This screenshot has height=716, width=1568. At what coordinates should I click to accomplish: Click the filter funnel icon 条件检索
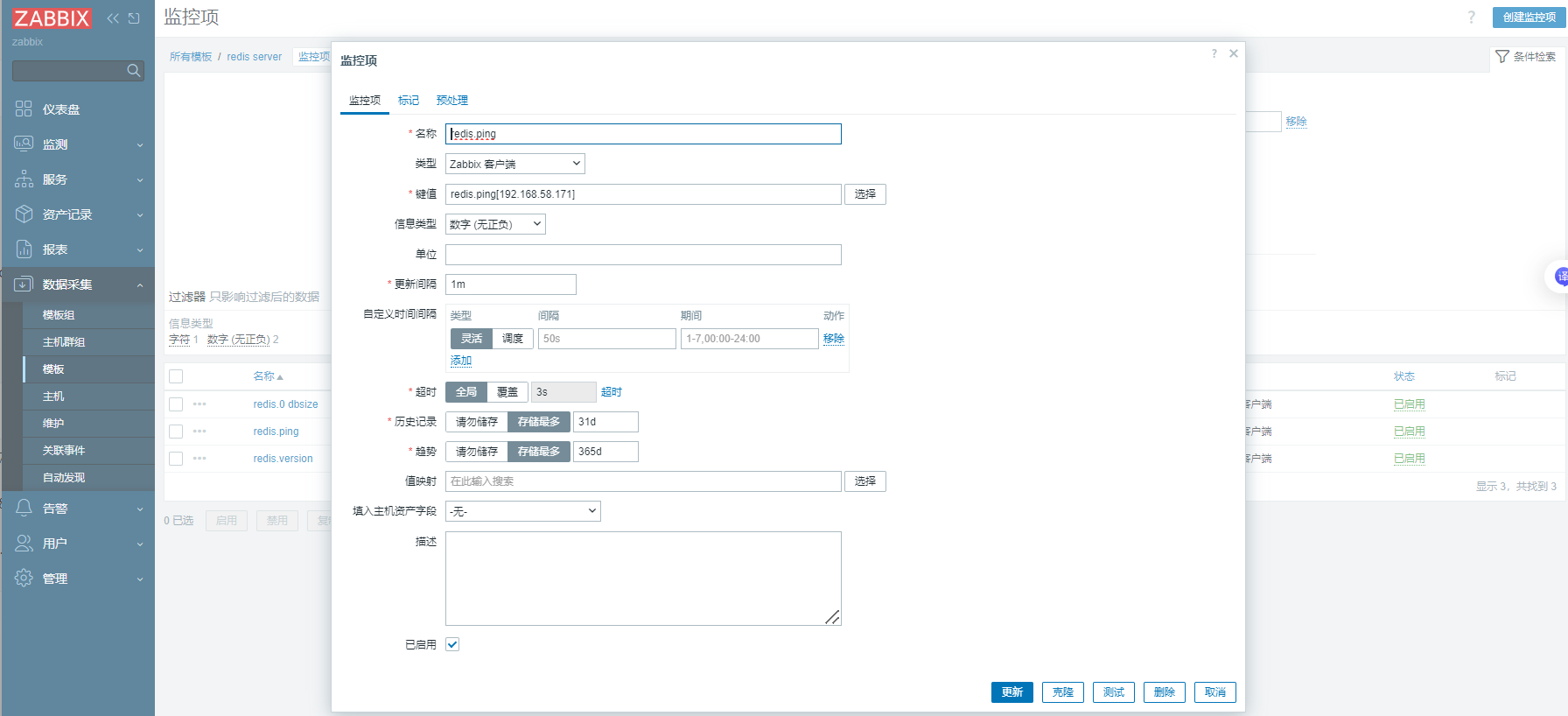tap(1502, 57)
